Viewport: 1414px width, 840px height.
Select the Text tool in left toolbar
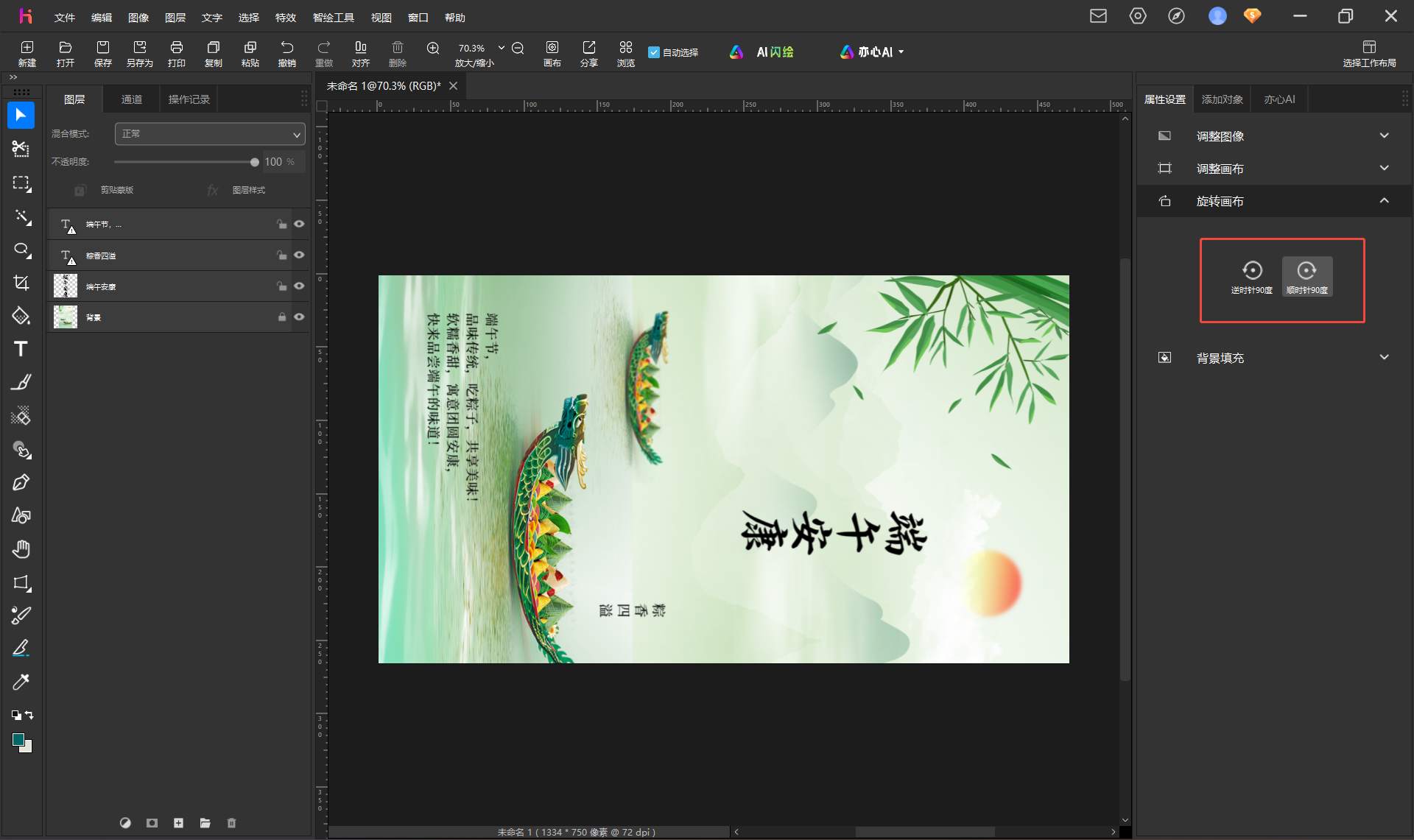pyautogui.click(x=21, y=349)
